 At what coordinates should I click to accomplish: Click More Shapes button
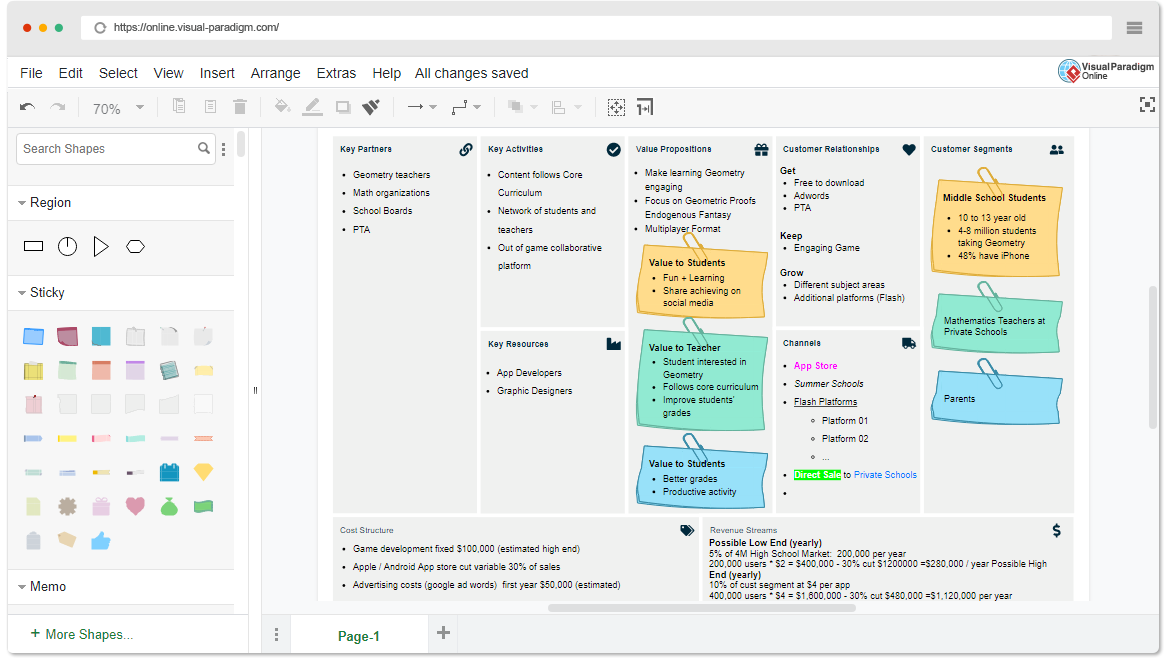pyautogui.click(x=81, y=634)
